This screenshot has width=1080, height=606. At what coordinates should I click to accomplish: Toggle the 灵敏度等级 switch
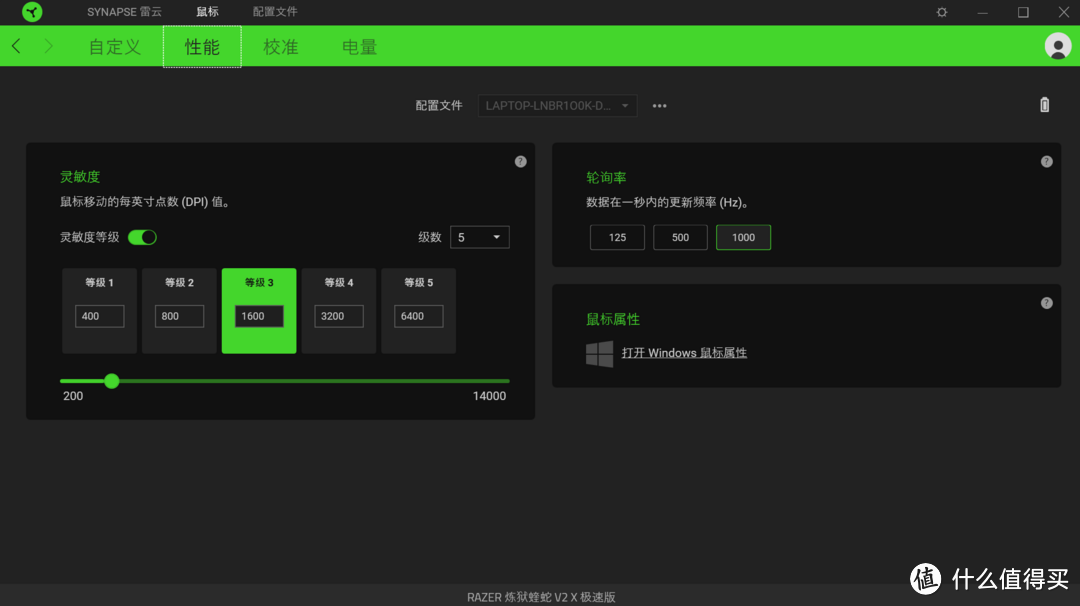(143, 237)
